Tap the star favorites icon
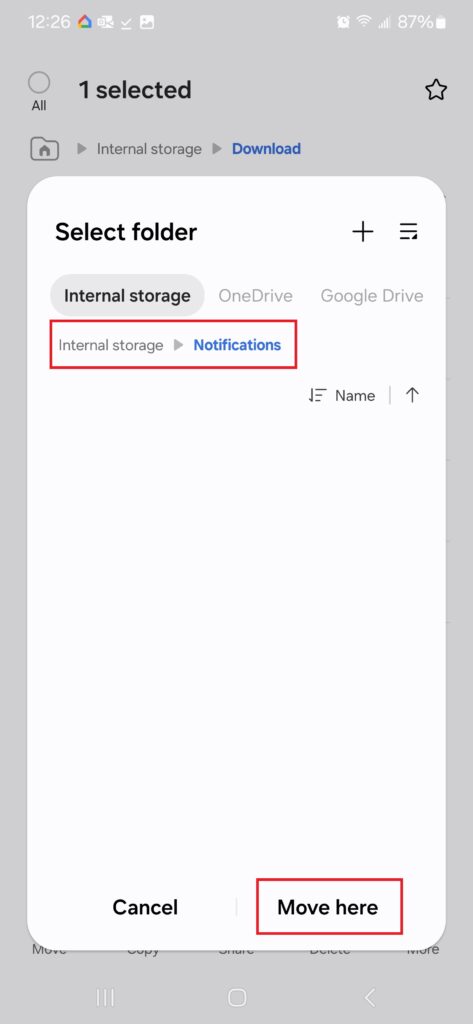The width and height of the screenshot is (473, 1024). pyautogui.click(x=436, y=89)
